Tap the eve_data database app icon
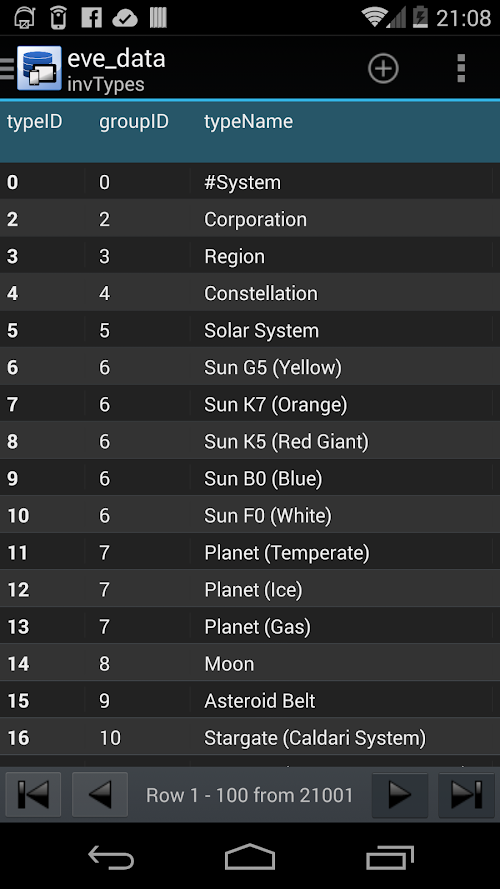The height and width of the screenshot is (889, 500). point(39,69)
